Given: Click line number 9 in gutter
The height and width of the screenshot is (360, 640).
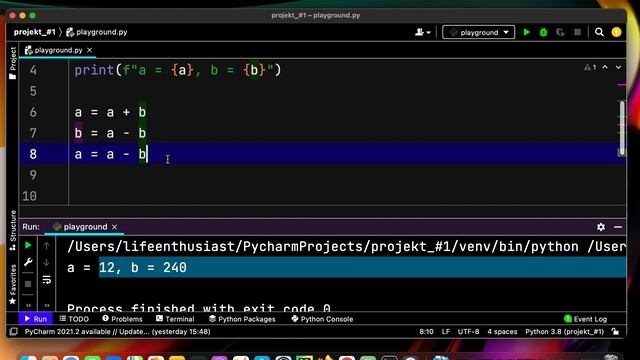Looking at the screenshot, I should tap(33, 175).
